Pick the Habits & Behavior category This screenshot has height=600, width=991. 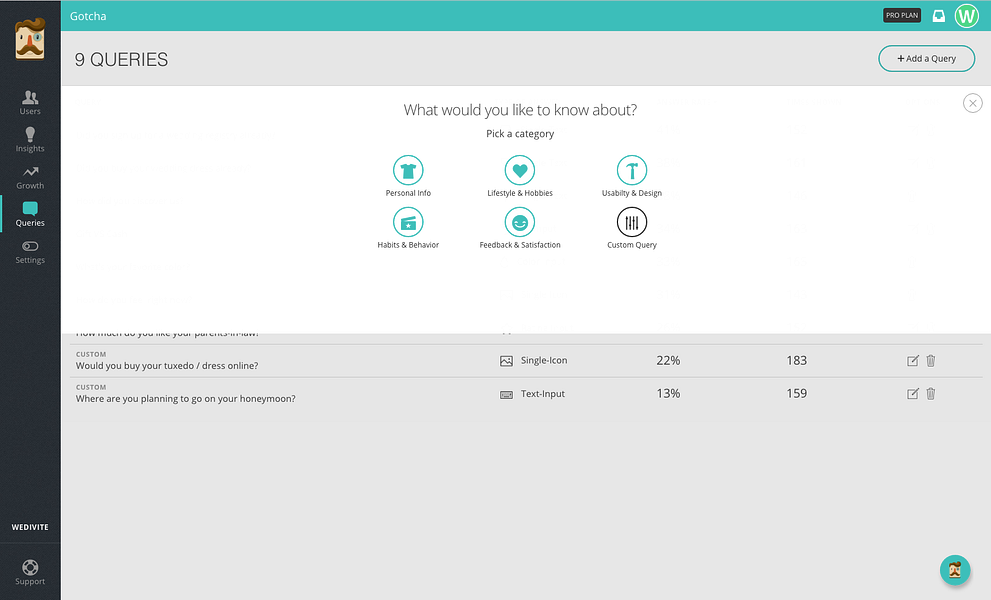point(408,228)
